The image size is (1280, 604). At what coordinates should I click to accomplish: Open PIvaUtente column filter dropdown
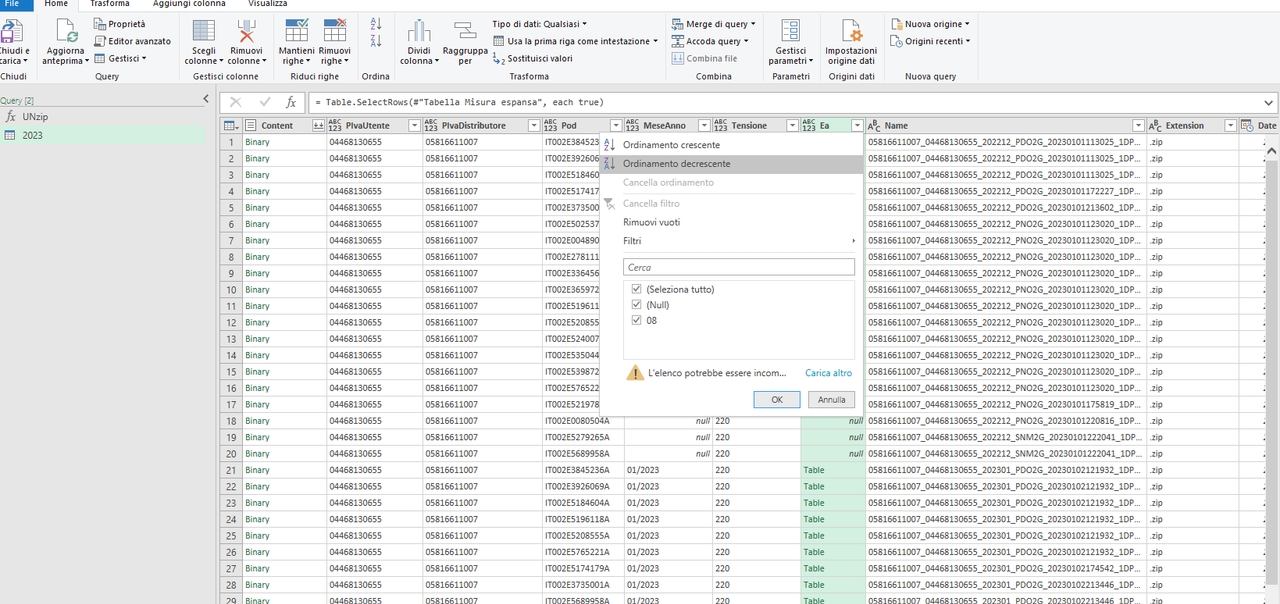(x=412, y=126)
